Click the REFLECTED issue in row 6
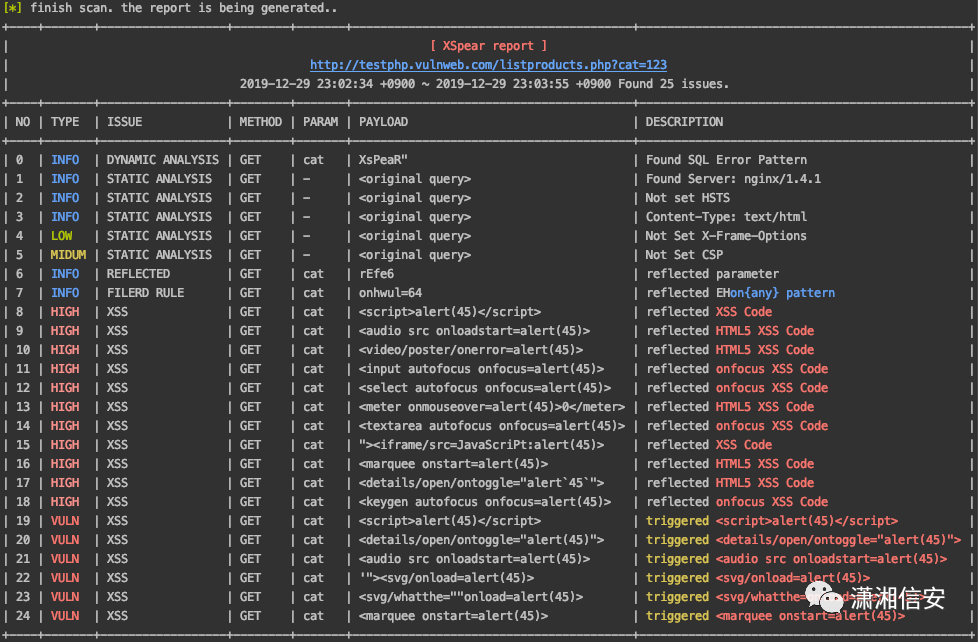Screen dimensions: 978x642 tap(138, 274)
